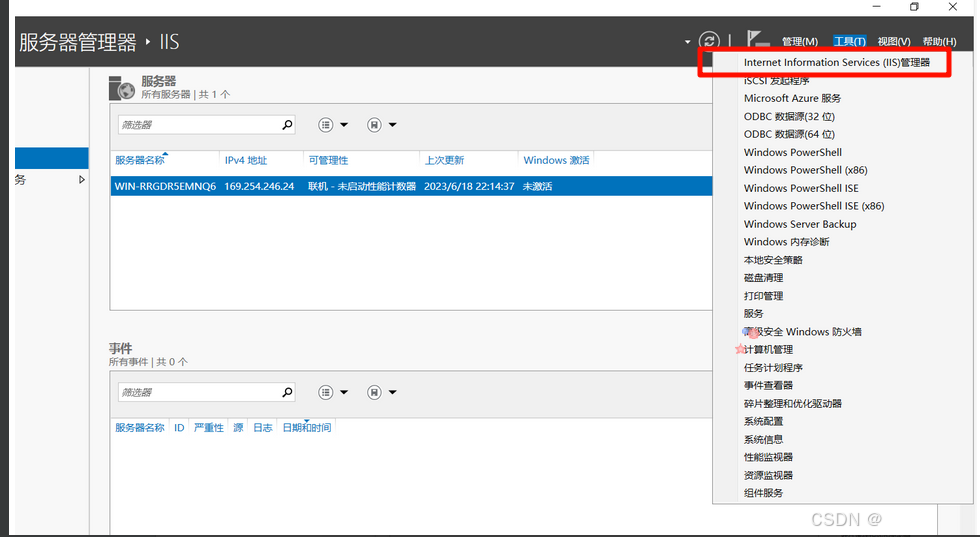The image size is (980, 537).
Task: Expand dropdown arrow left of refresh icon
Action: (x=688, y=42)
